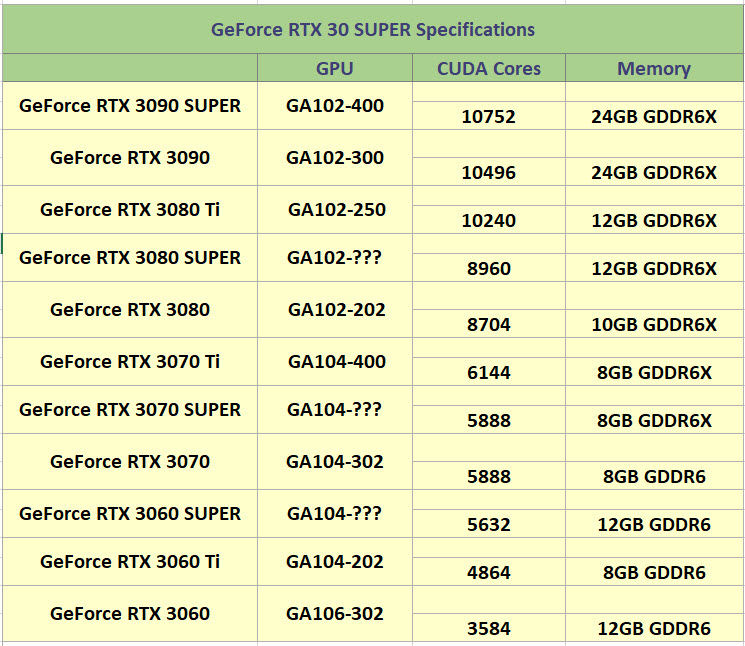
Task: Select the 8GB GDDR6X cell in RTX 3070 SUPER row
Action: tap(654, 420)
